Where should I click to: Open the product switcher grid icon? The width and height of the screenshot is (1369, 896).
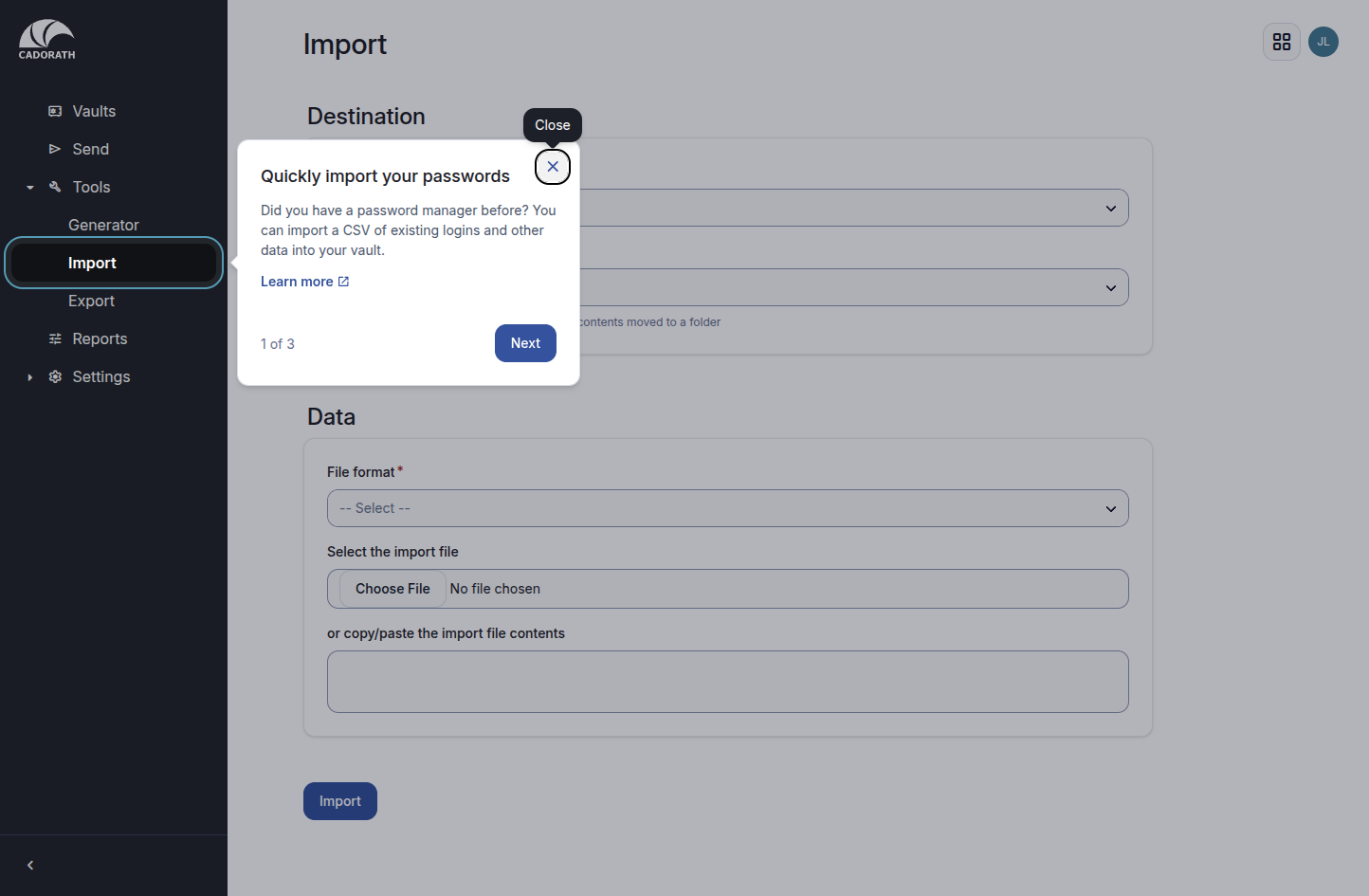click(x=1282, y=42)
